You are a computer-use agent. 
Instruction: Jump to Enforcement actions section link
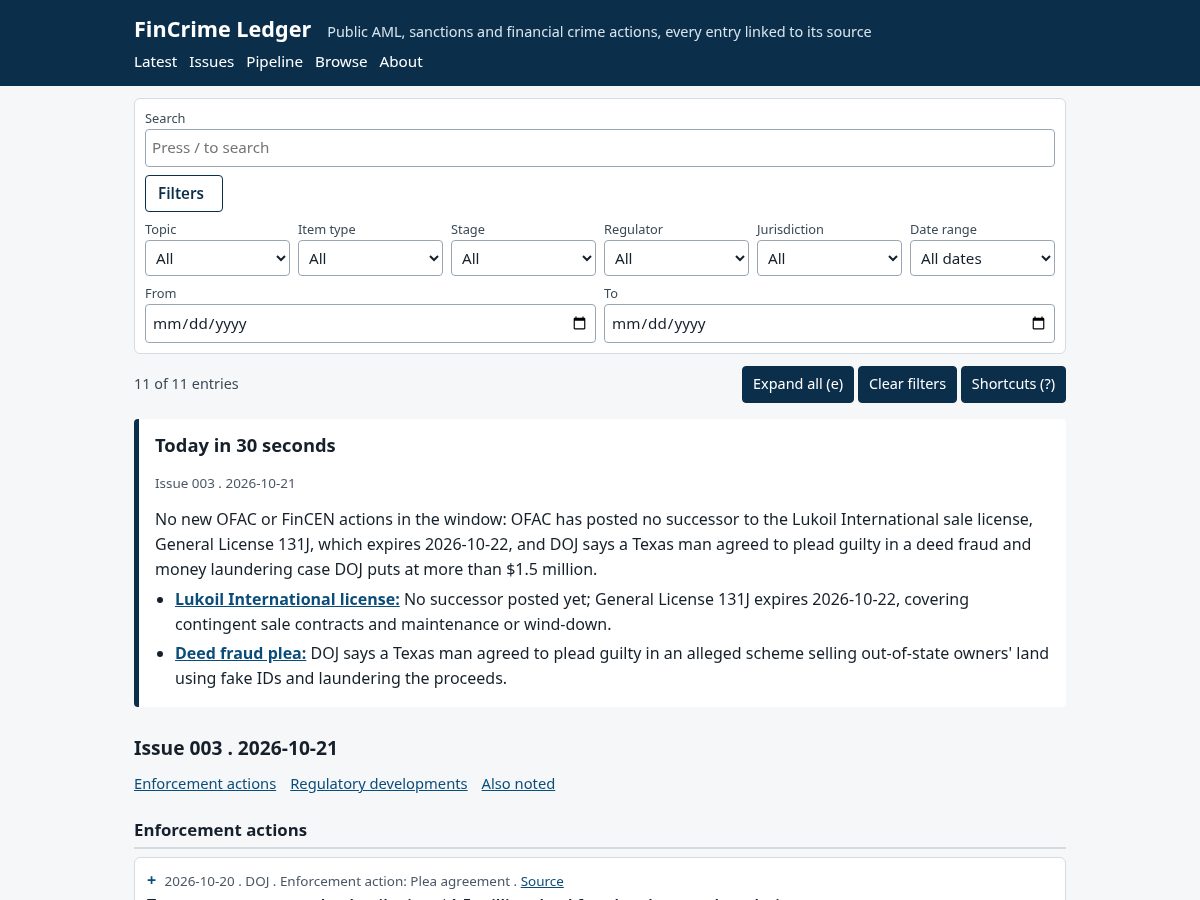205,784
